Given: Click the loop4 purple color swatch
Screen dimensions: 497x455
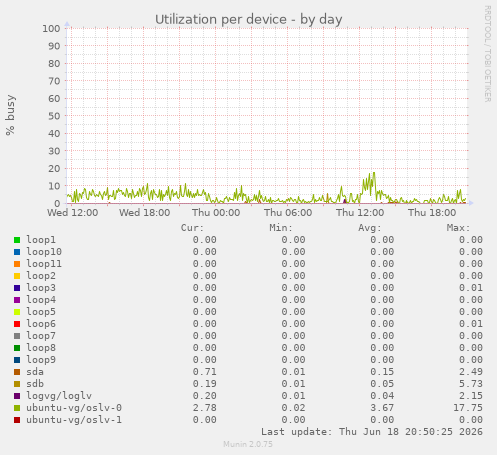Looking at the screenshot, I should pyautogui.click(x=17, y=300).
